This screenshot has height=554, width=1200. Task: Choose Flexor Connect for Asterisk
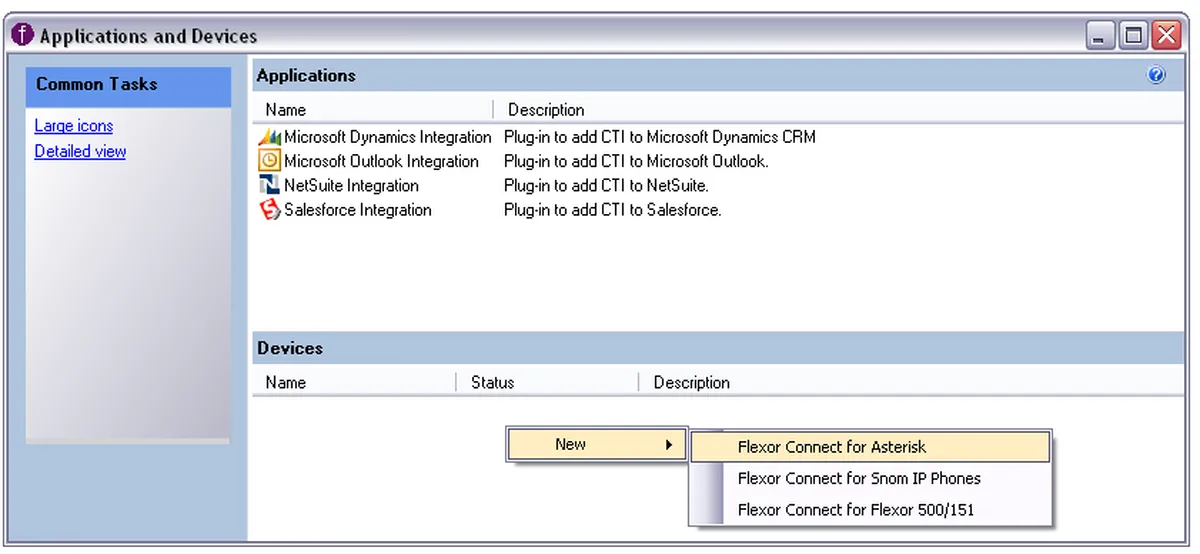(x=871, y=447)
